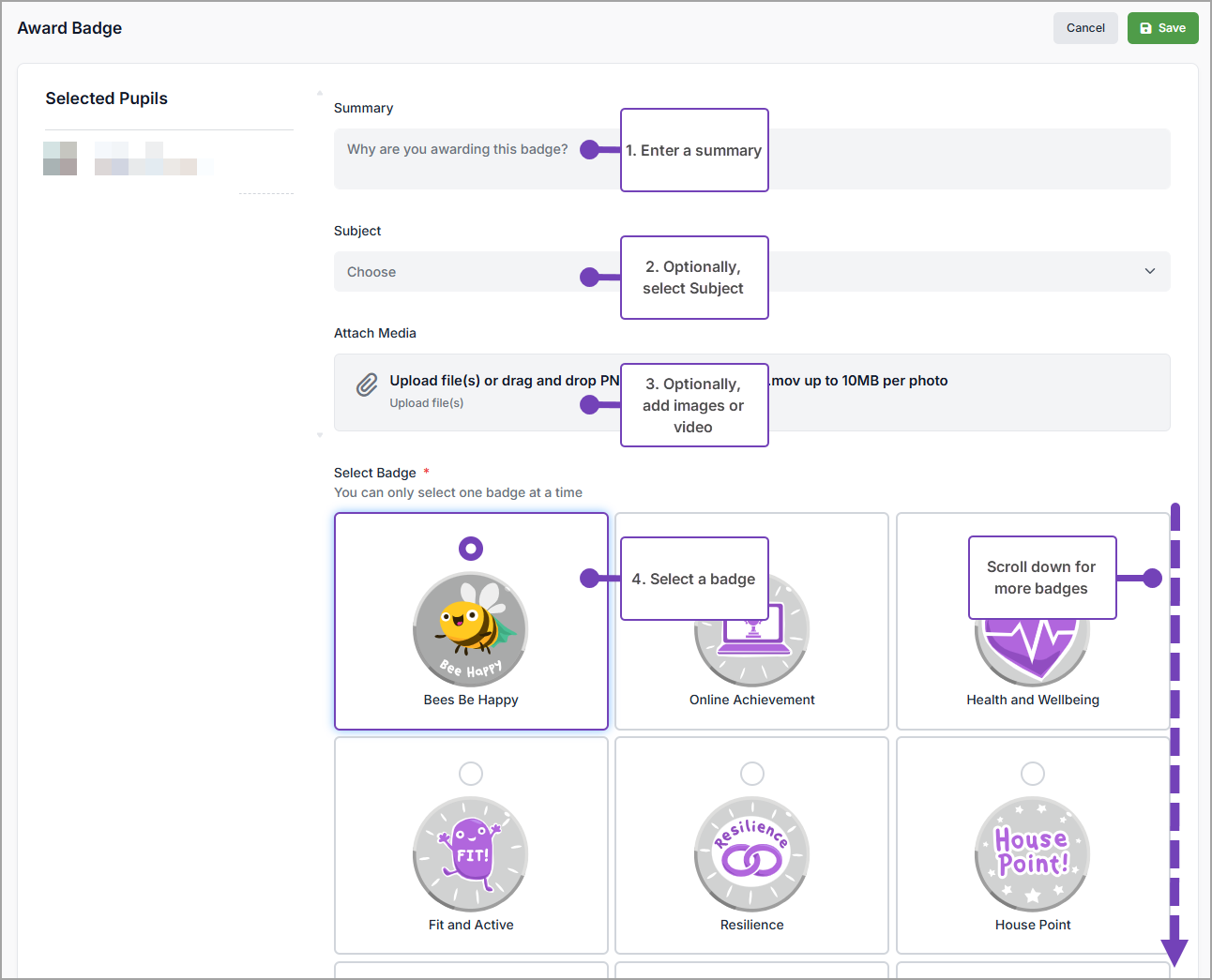Click the Upload file(s) link

point(427,403)
